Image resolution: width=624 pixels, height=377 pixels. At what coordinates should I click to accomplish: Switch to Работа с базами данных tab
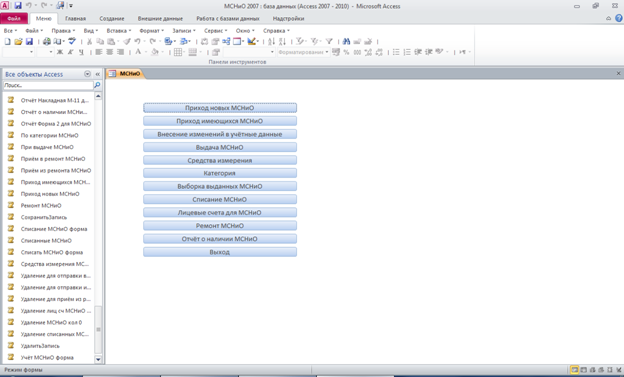[x=228, y=18]
